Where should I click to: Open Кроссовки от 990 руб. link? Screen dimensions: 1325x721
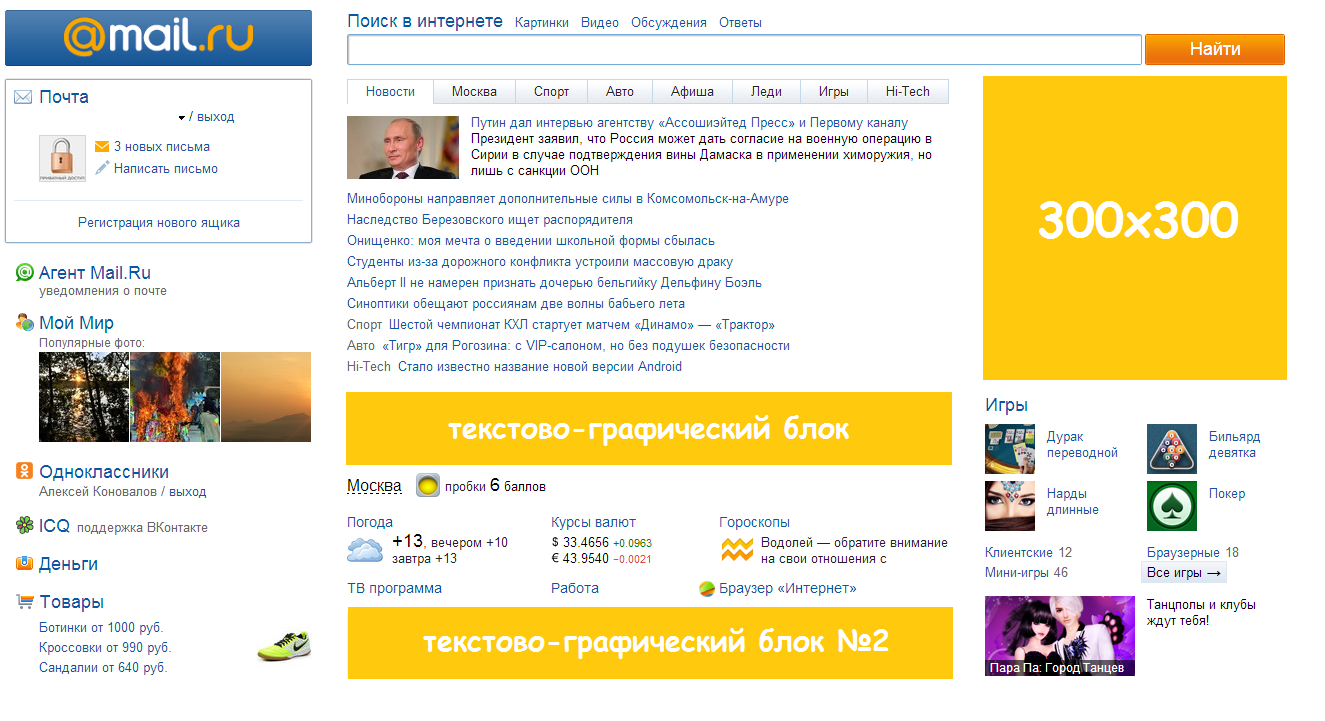click(105, 648)
